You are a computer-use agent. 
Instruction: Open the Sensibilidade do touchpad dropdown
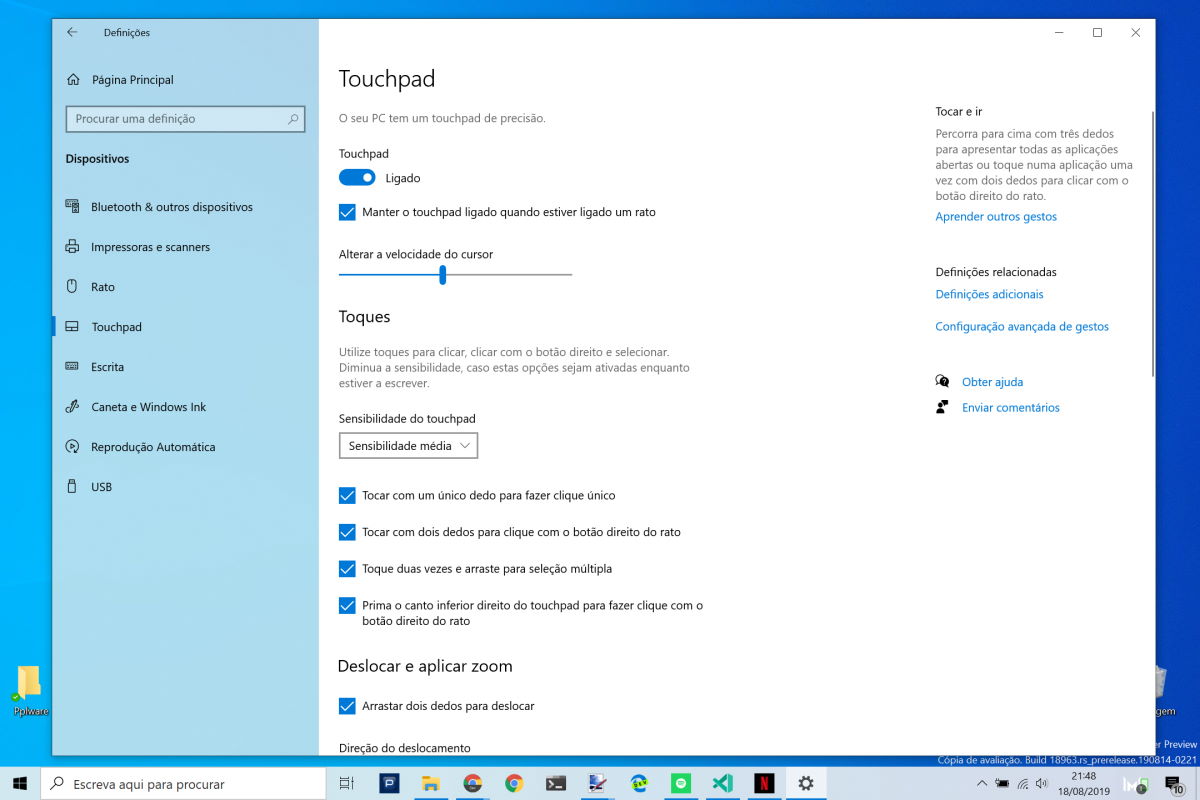[x=408, y=445]
